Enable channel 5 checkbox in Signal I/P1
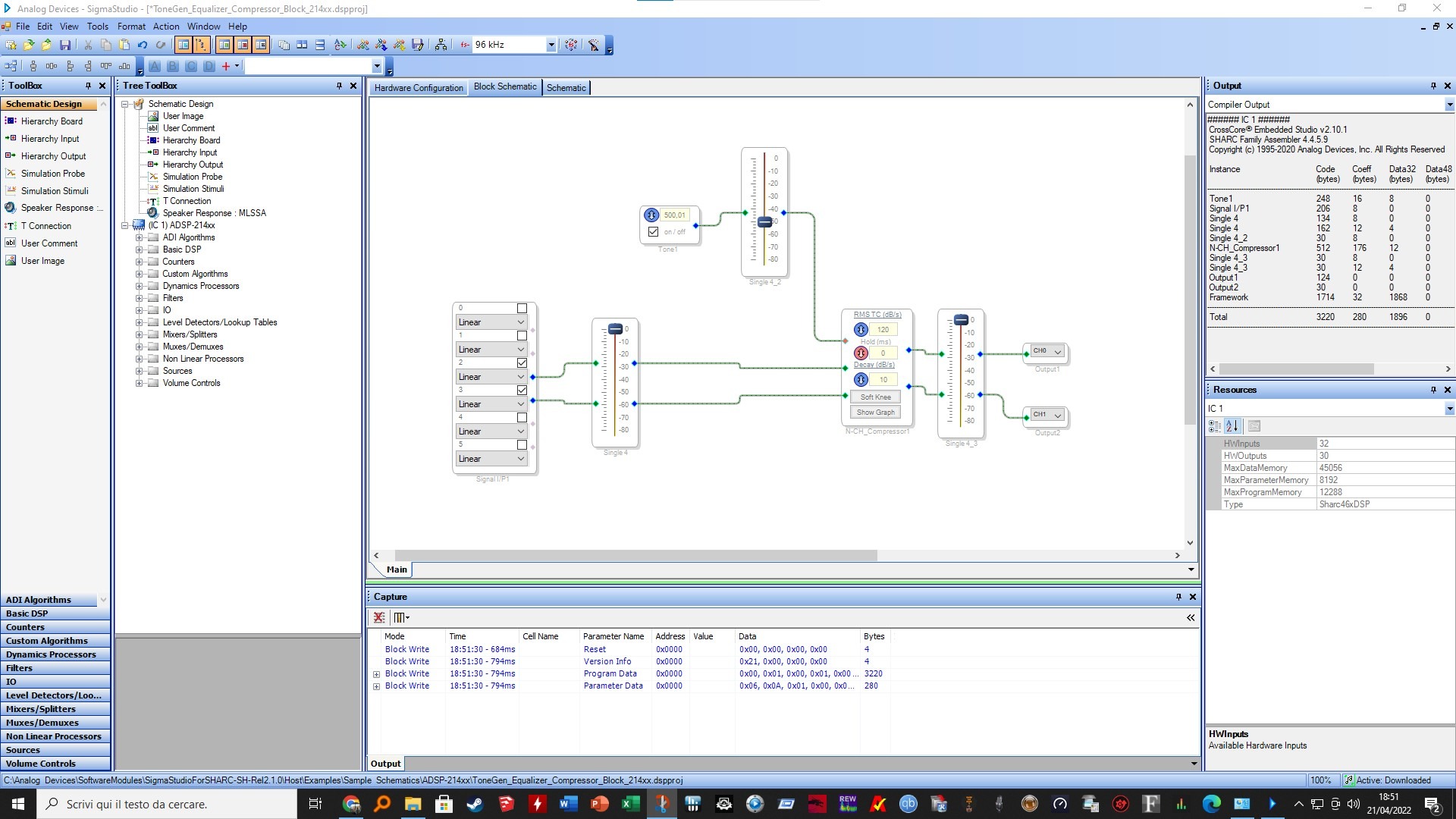Screen dimensions: 1456x819 click(522, 445)
